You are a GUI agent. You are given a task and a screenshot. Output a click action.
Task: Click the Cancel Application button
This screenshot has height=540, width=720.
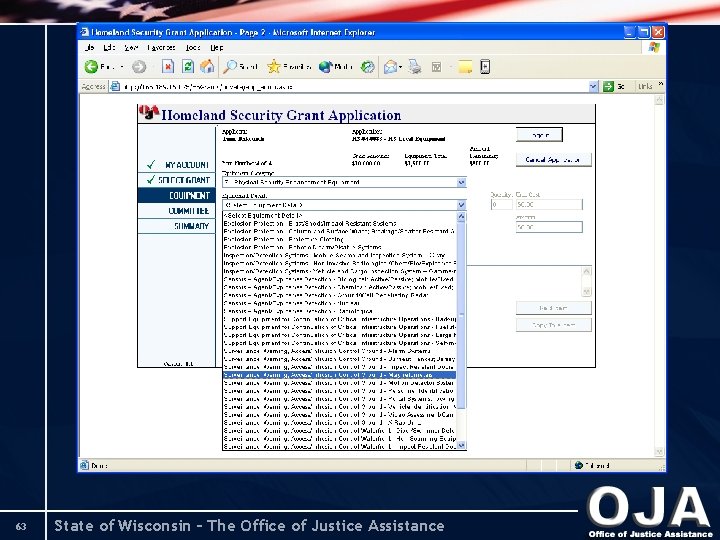[x=553, y=160]
